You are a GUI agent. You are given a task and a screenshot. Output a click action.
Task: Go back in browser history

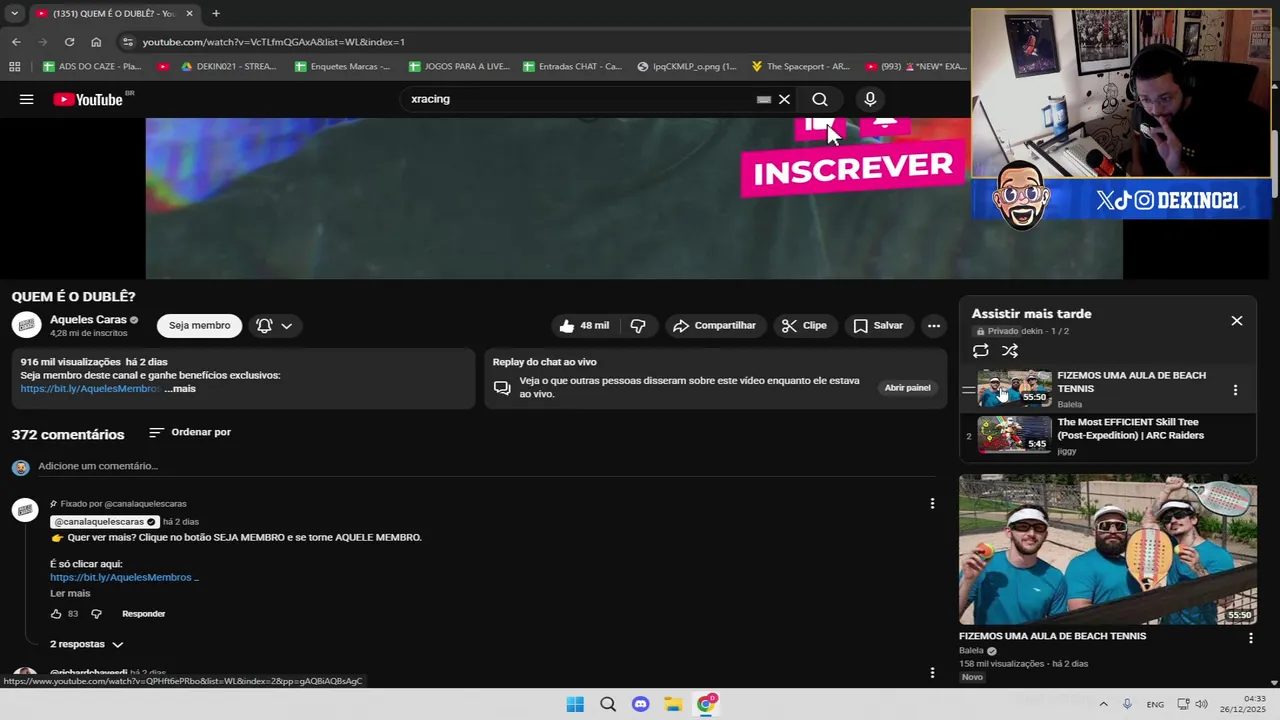click(x=16, y=42)
